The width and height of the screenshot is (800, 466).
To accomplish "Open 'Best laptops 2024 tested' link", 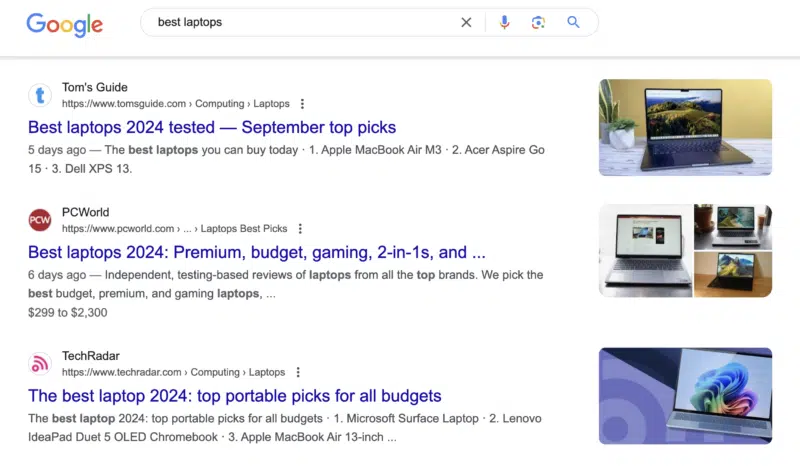I will coord(212,127).
